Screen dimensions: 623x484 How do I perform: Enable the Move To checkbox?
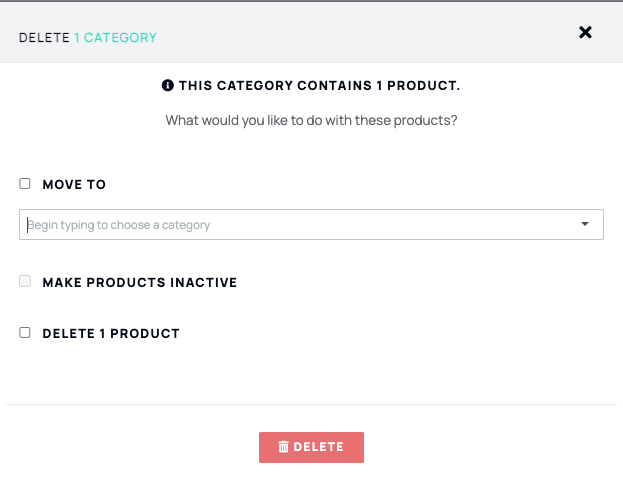pyautogui.click(x=25, y=184)
